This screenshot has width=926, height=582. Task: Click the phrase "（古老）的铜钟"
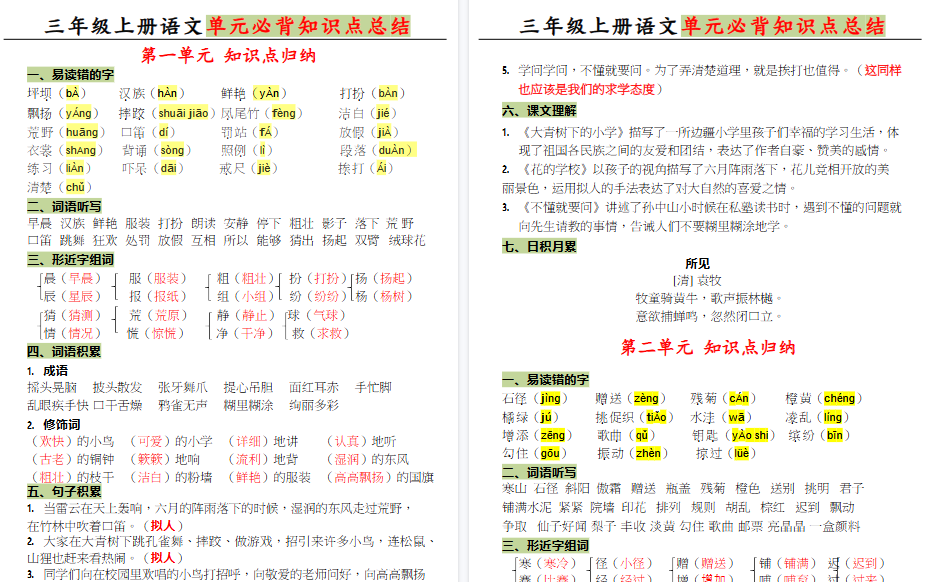[71, 459]
